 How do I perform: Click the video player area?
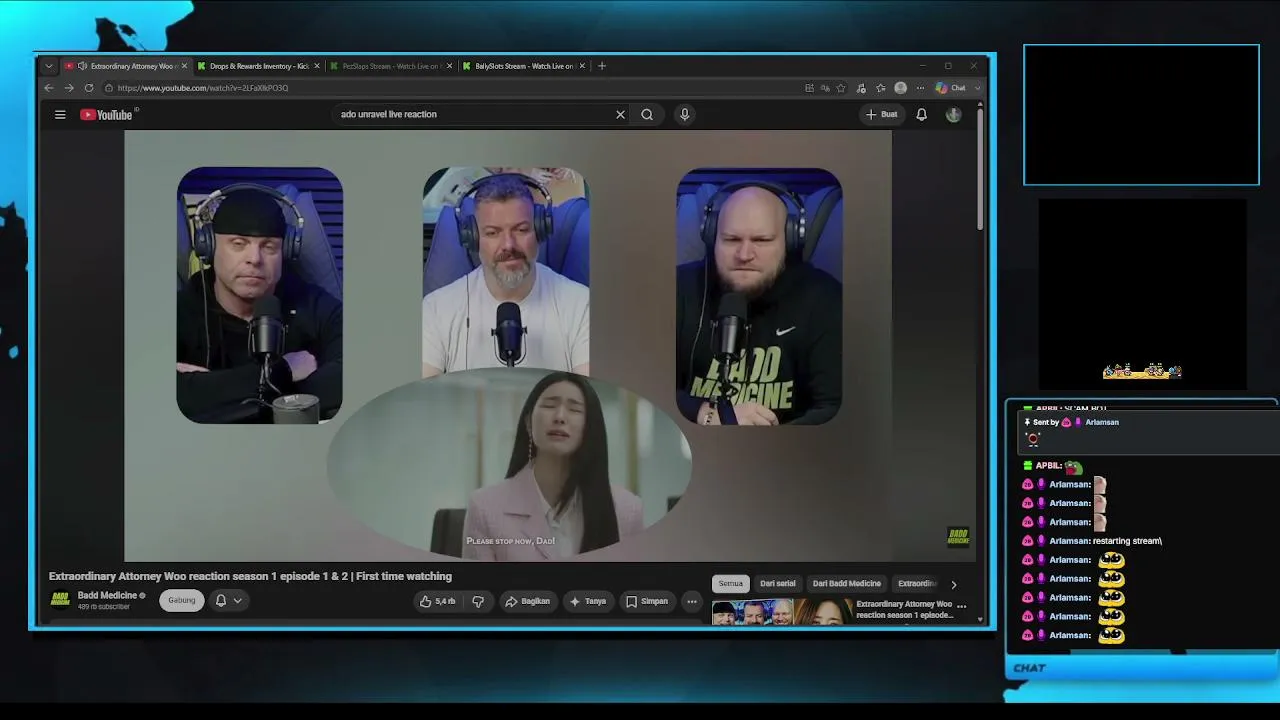coord(508,346)
